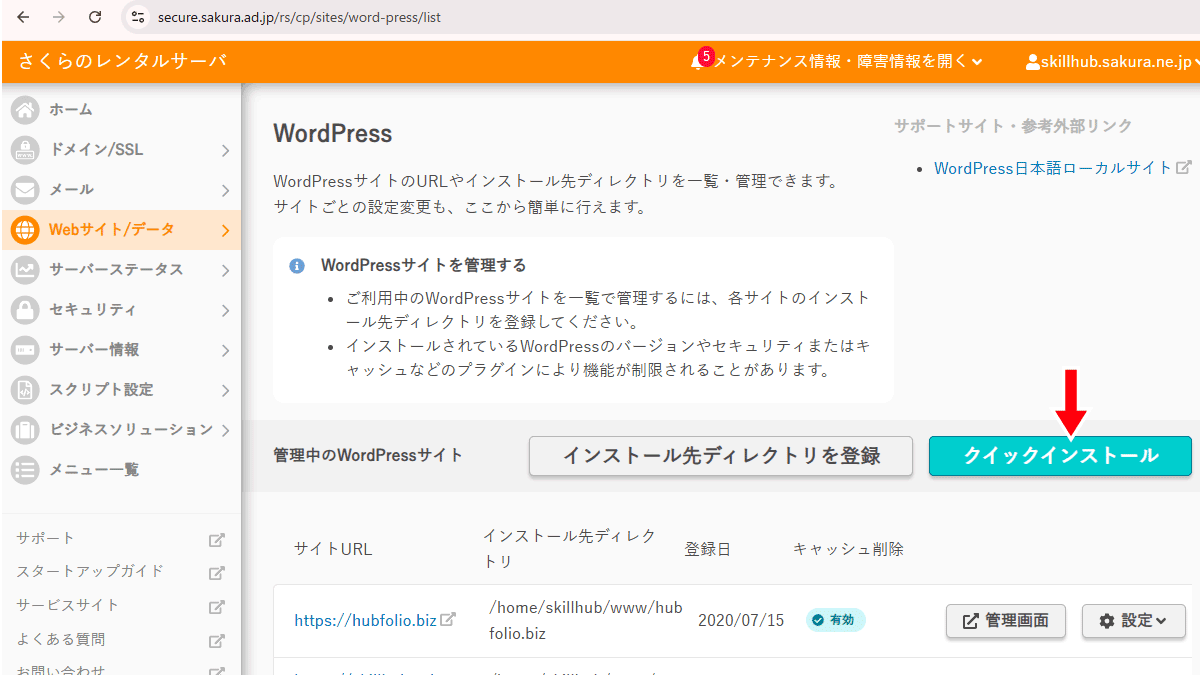Screen dimensions: 1200x675
Task: Click the user account icon in the header
Action: click(x=1033, y=61)
